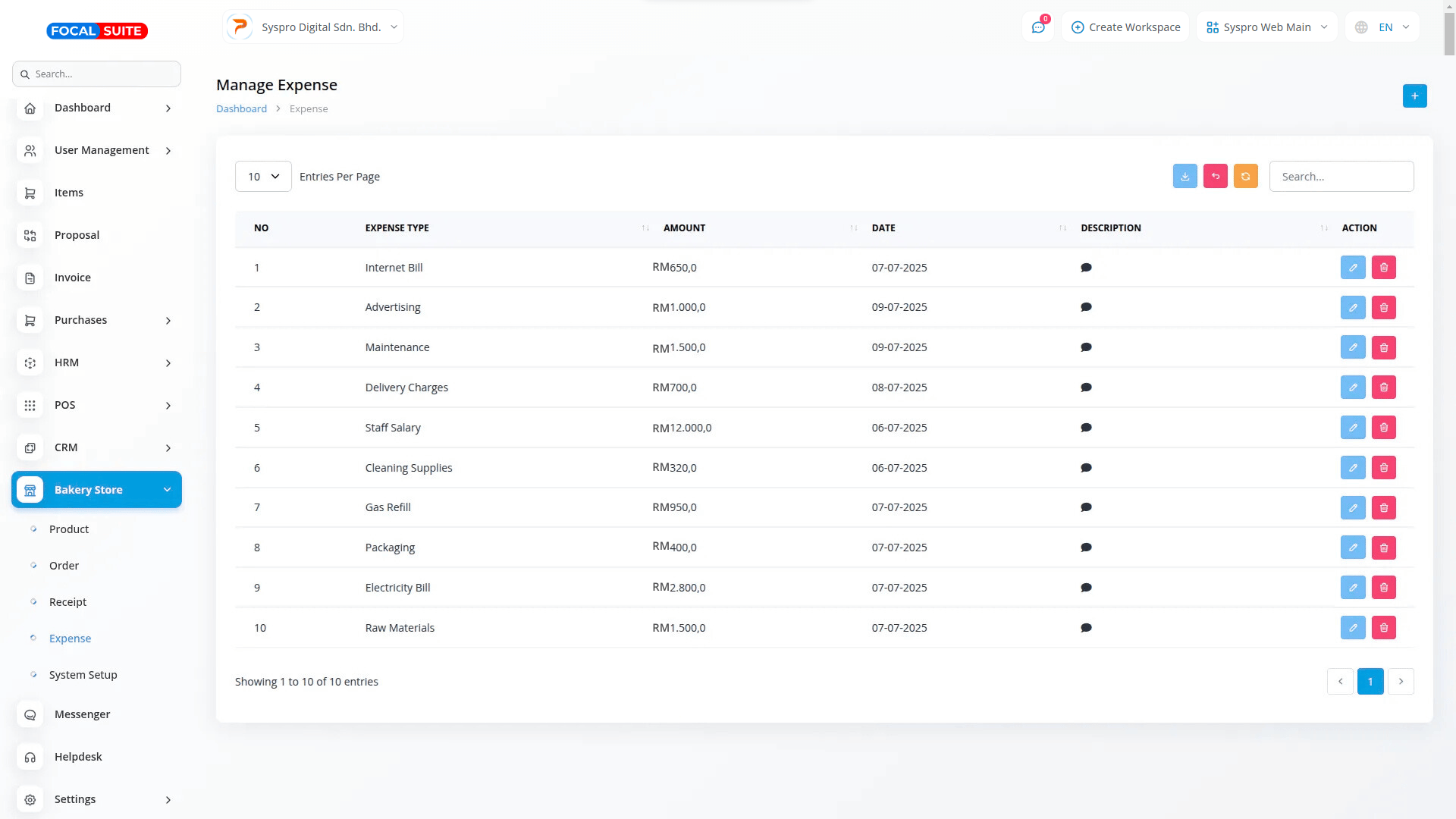Open Receipt in the Bakery Store submenu
The height and width of the screenshot is (819, 1456).
pos(67,602)
